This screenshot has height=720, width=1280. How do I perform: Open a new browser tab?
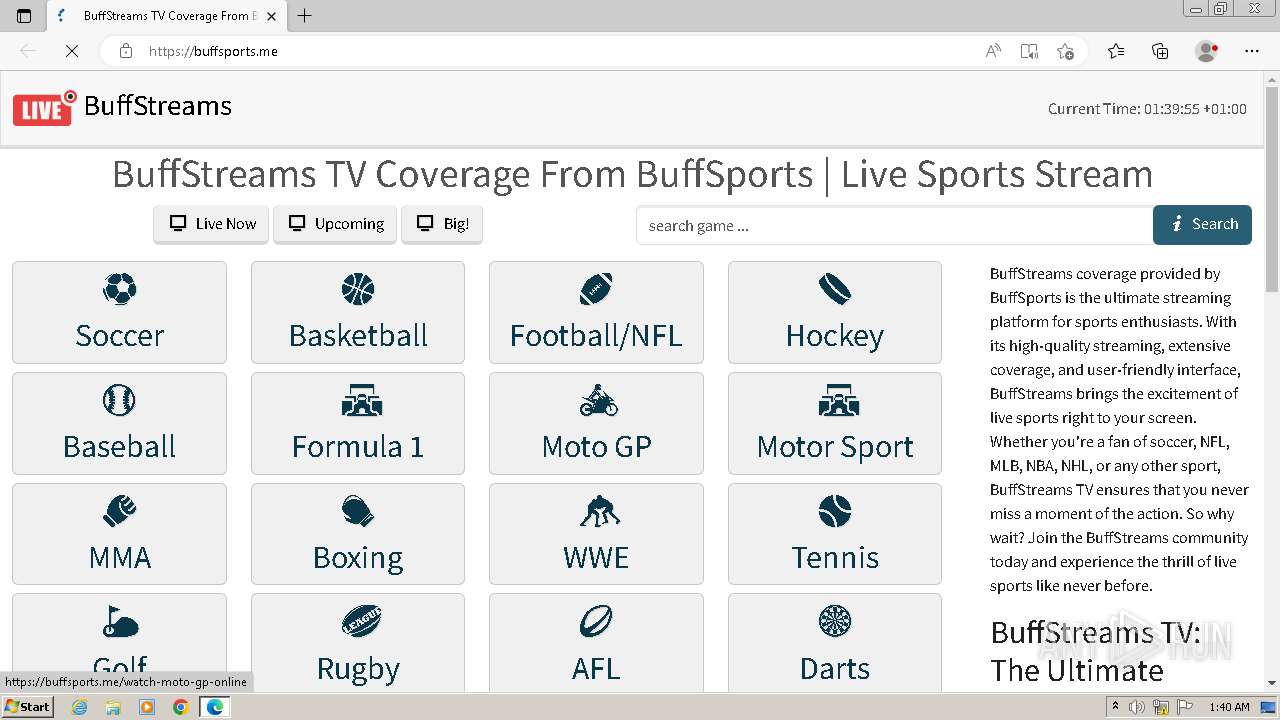[x=305, y=15]
